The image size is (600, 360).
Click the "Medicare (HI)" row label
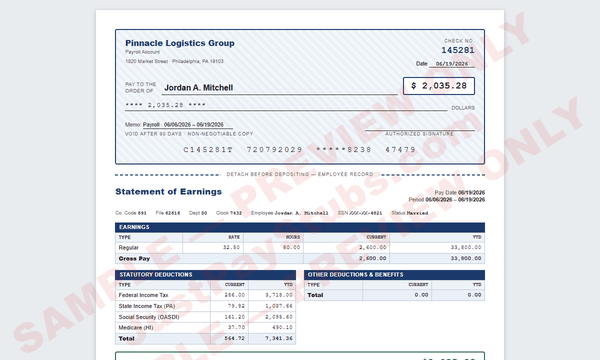(136, 327)
